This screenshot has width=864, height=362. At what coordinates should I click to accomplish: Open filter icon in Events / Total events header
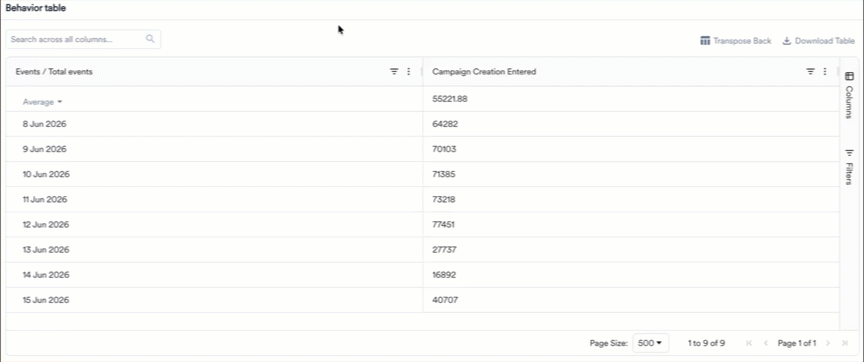coord(394,72)
